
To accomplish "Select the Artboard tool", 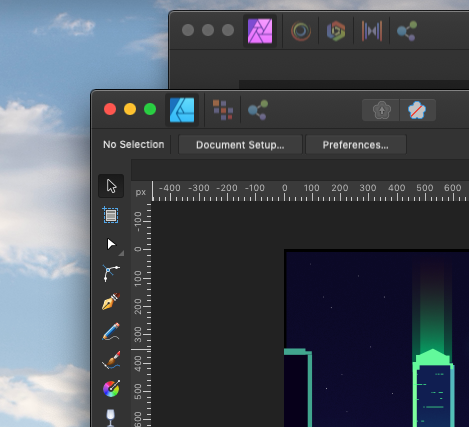I will pyautogui.click(x=111, y=215).
